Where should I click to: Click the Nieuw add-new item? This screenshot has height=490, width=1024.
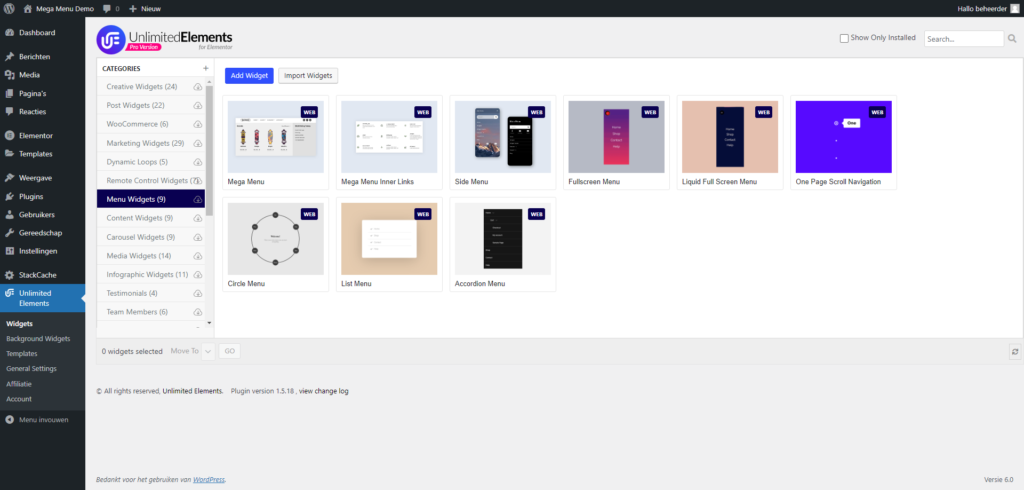(x=145, y=8)
